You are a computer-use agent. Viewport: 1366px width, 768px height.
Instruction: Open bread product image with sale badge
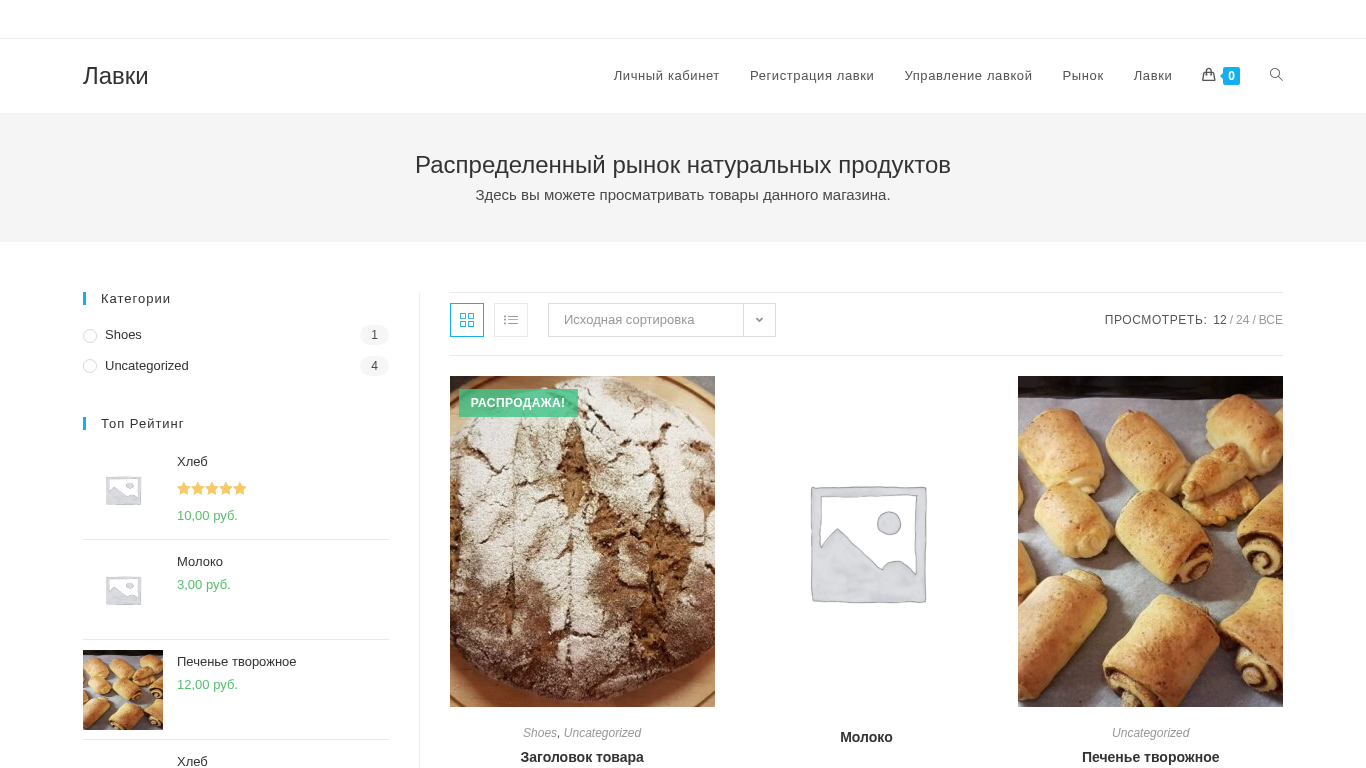pos(582,542)
